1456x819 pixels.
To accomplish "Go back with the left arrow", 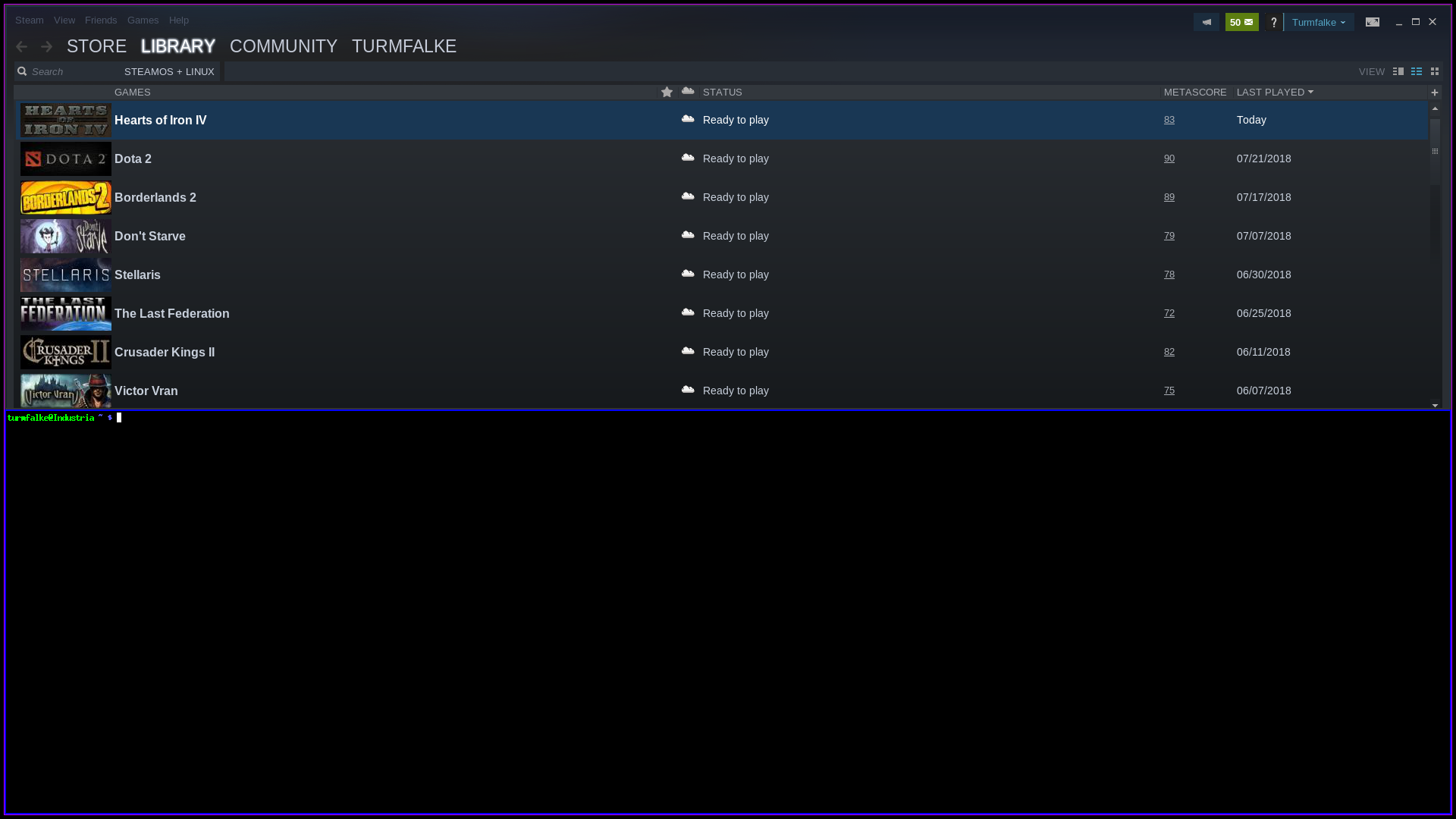I will (x=21, y=47).
